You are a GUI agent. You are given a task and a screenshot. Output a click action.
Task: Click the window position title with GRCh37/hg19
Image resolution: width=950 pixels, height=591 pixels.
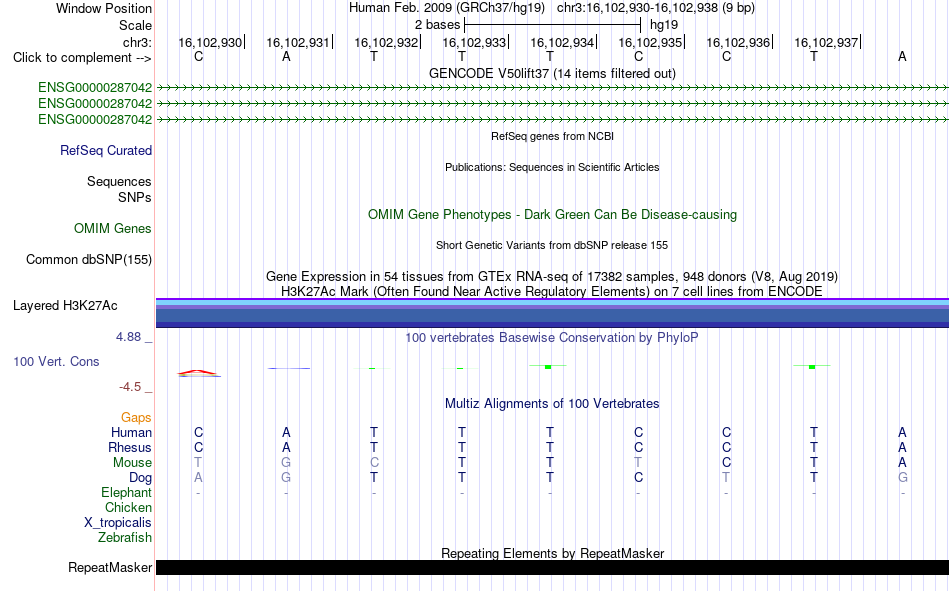tap(551, 8)
